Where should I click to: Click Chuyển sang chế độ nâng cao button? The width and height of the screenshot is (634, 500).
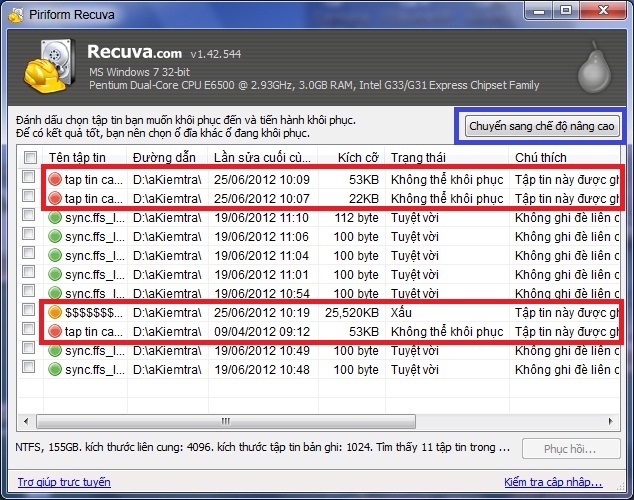[542, 126]
